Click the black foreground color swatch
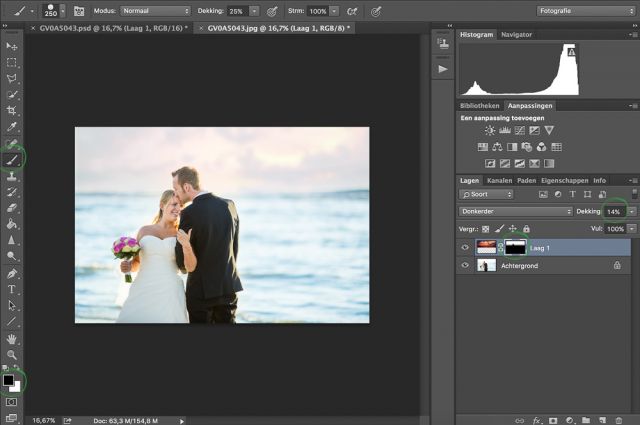Image resolution: width=640 pixels, height=425 pixels. pyautogui.click(x=8, y=380)
